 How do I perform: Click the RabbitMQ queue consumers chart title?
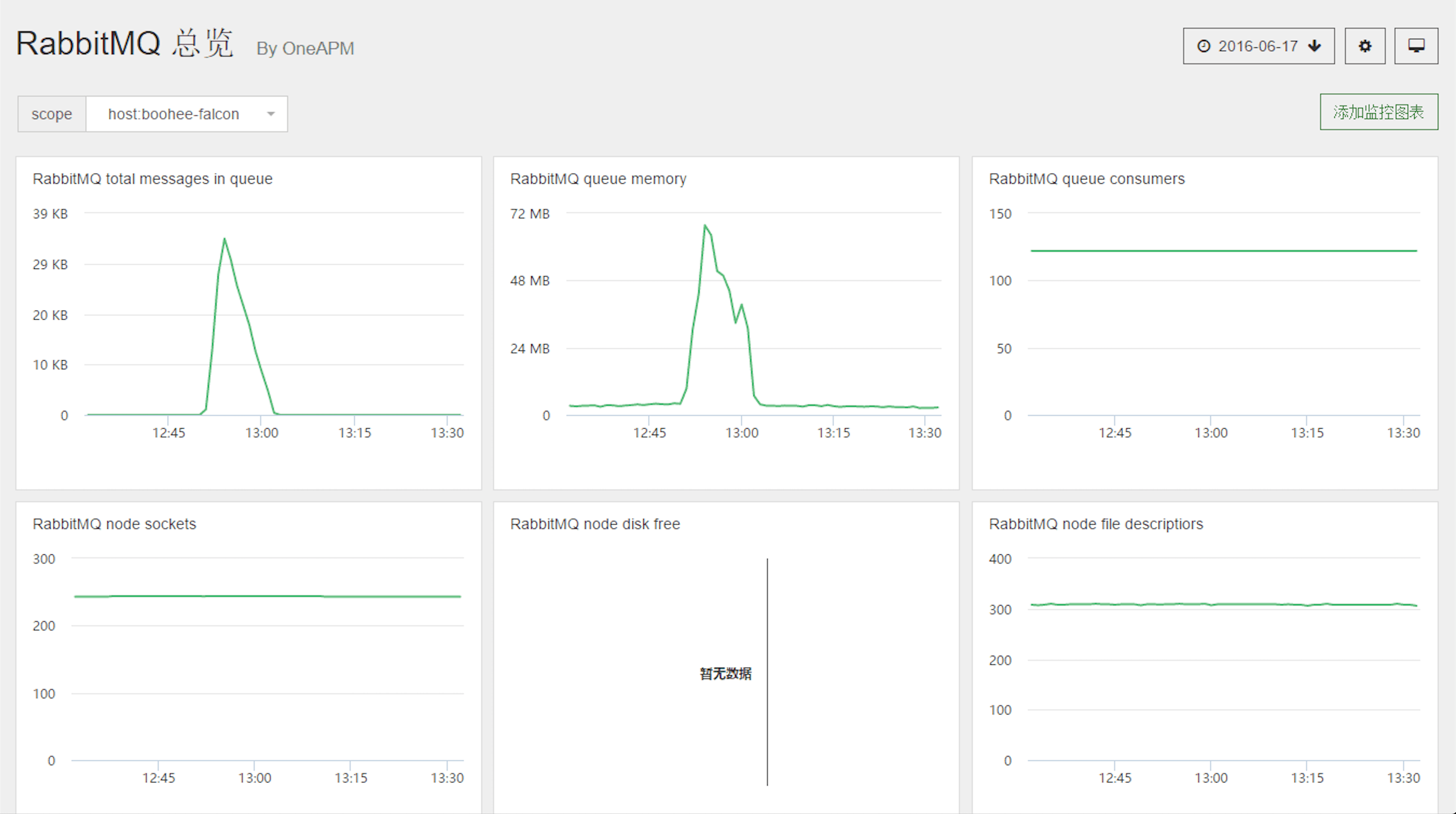(1087, 179)
